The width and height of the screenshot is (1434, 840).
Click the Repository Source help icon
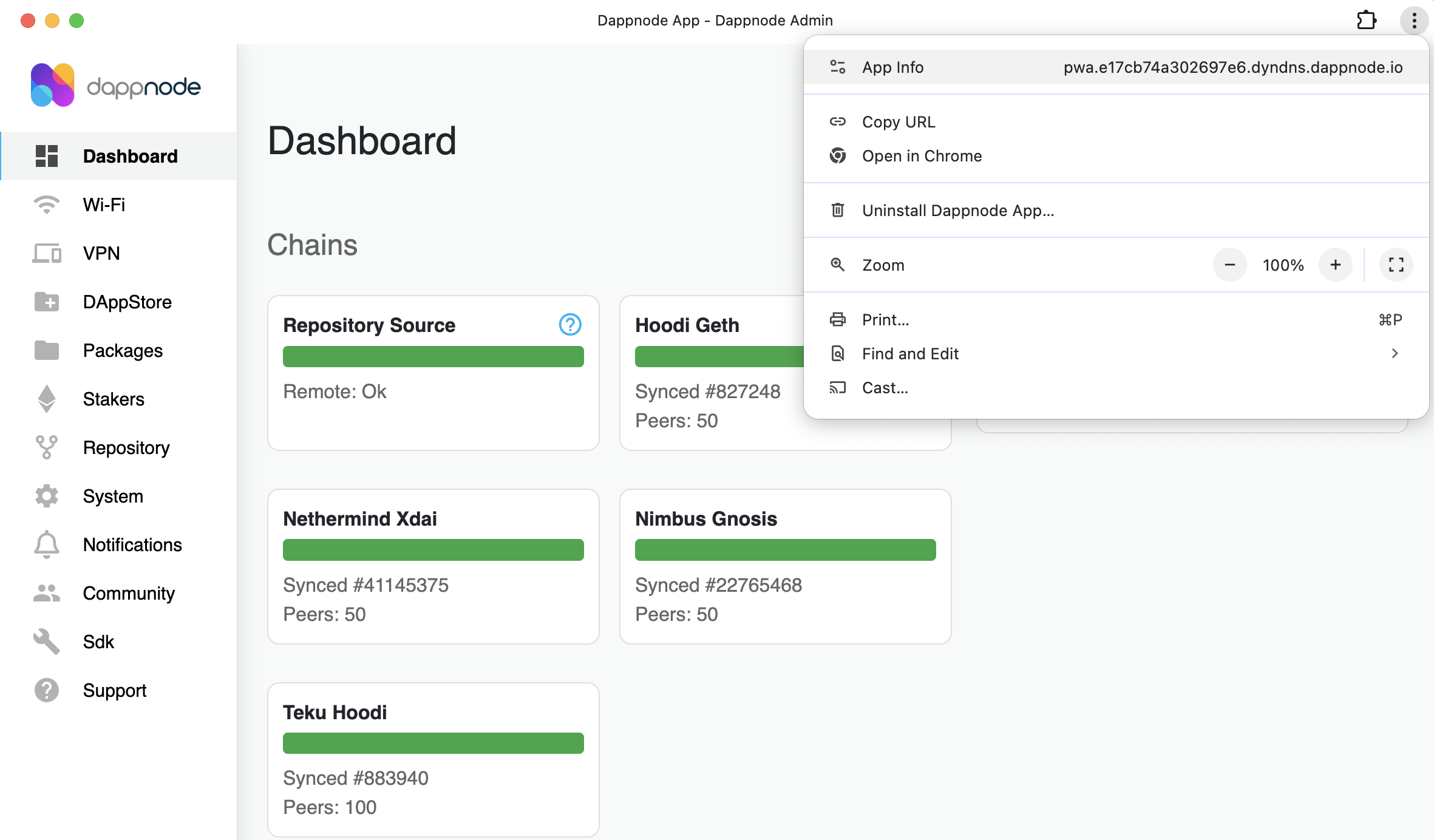[x=569, y=325]
